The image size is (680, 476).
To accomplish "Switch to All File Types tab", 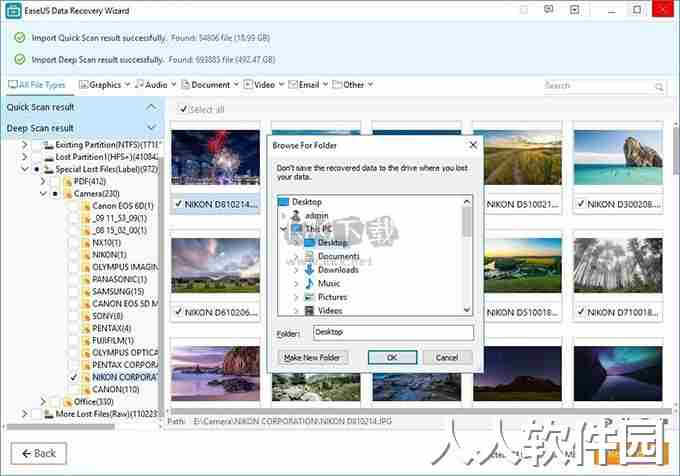I will click(x=37, y=85).
